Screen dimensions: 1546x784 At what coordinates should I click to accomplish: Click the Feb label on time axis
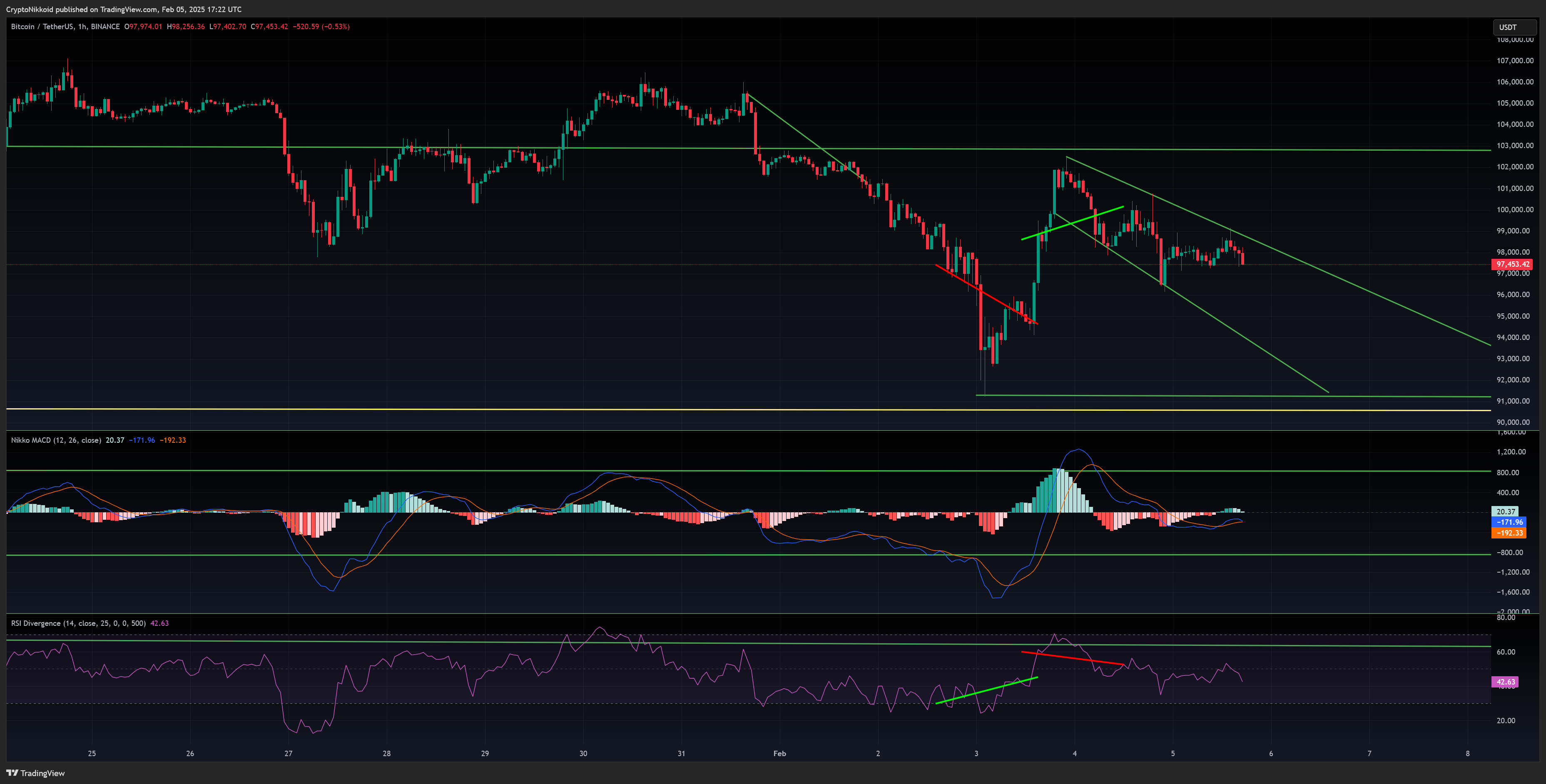pos(779,753)
